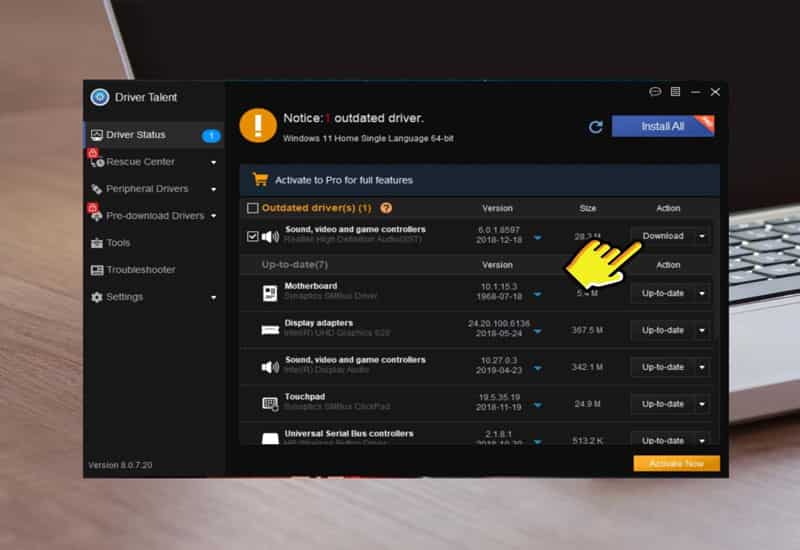Screen dimensions: 800x550
Task: Click the Driver Talent logo icon
Action: click(x=99, y=97)
